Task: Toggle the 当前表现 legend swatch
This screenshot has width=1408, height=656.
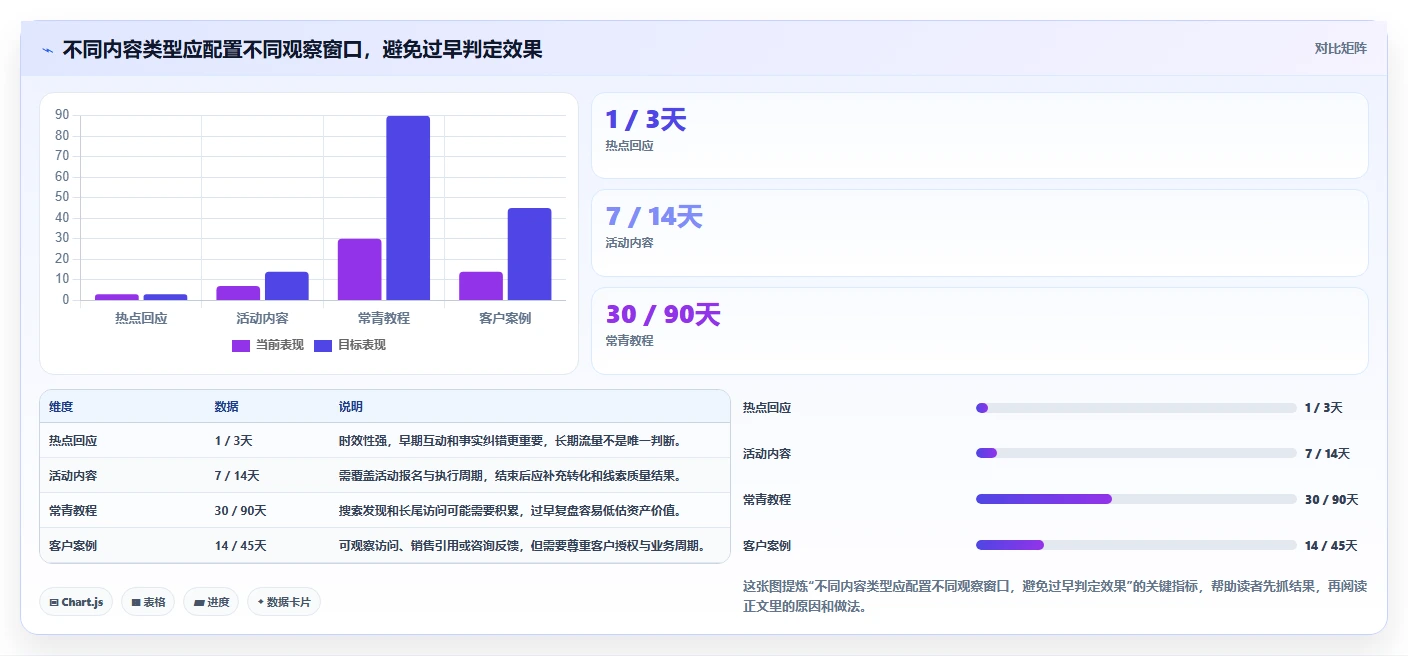Action: pos(241,345)
